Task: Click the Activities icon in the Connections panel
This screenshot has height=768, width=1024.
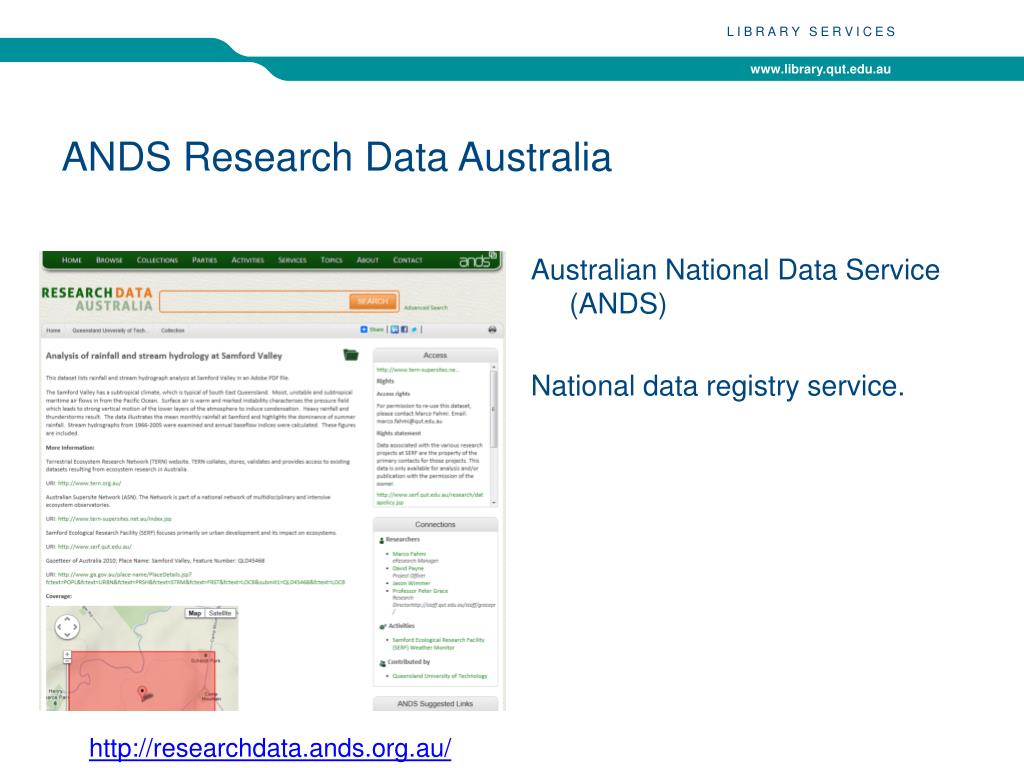Action: 382,626
